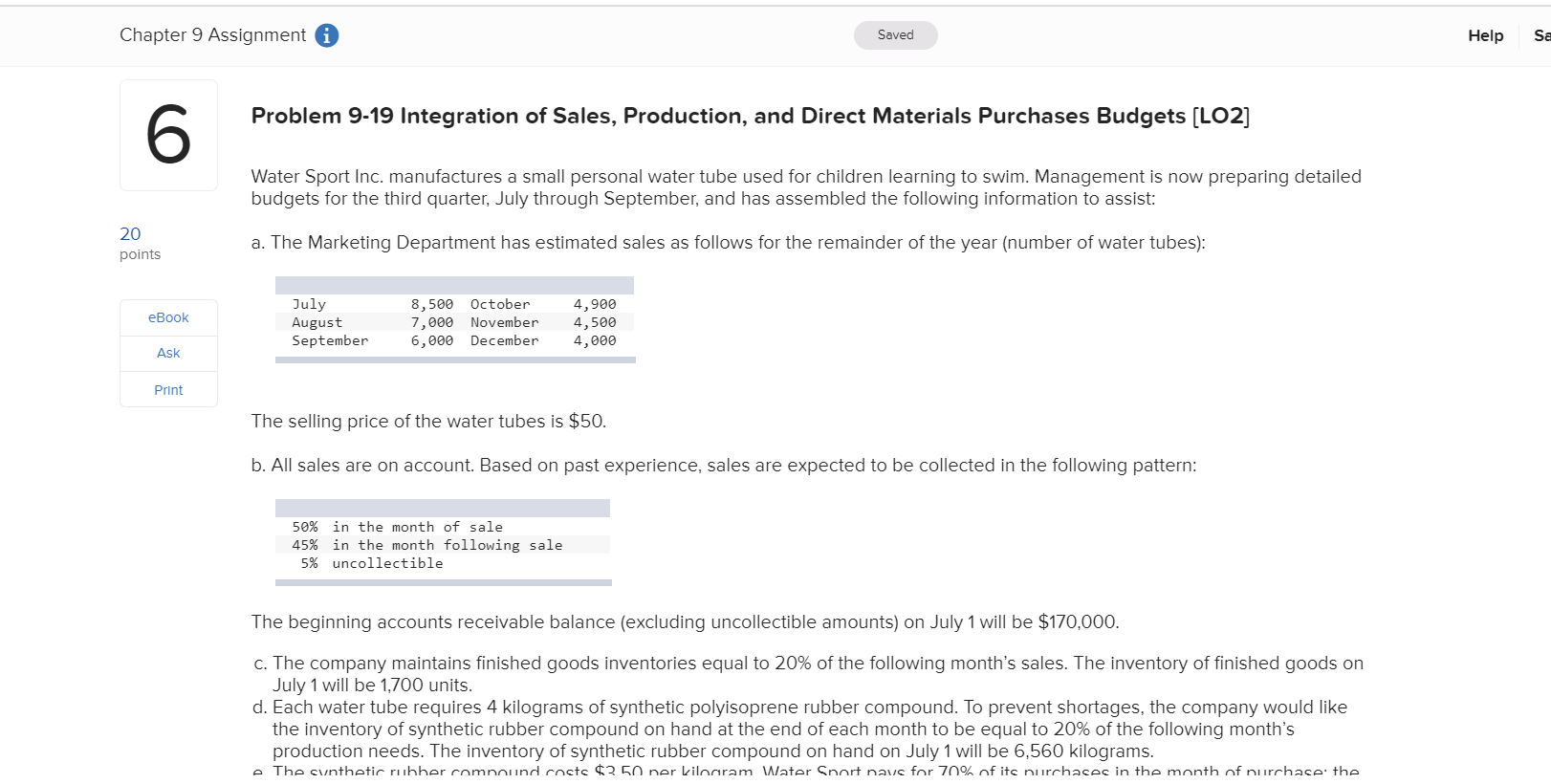Click the '5% uncollectible' row
The image size is (1551, 784).
pyautogui.click(x=443, y=563)
